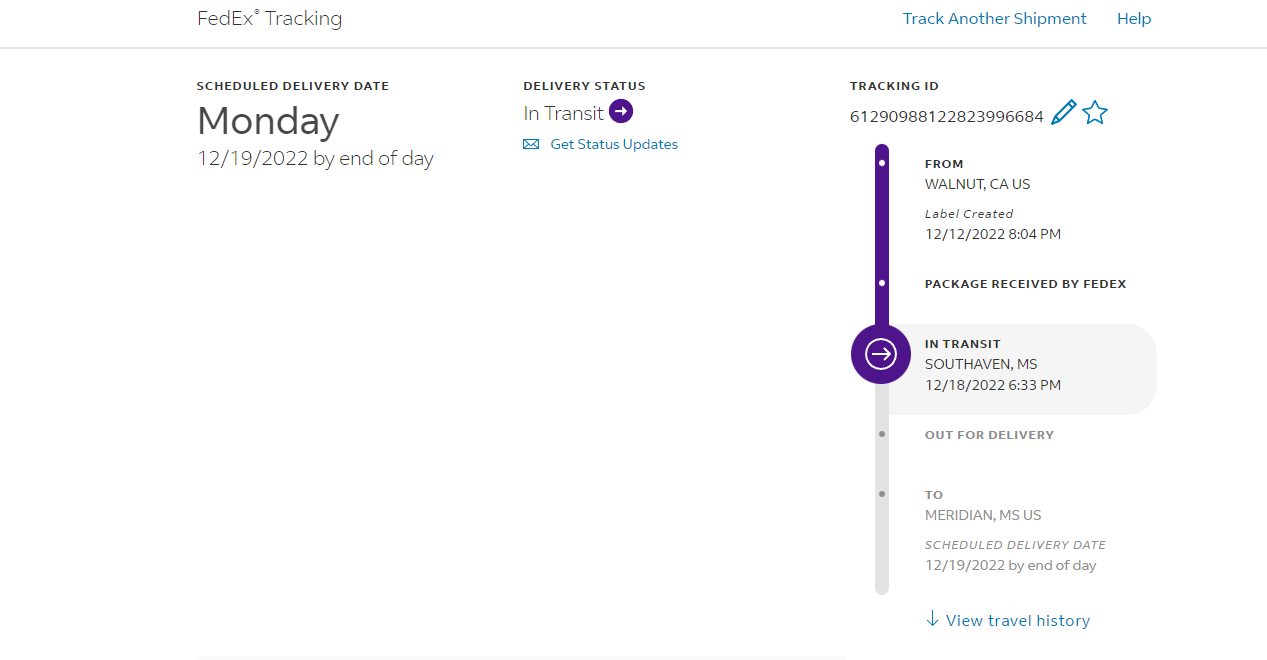Click the From timeline dot marker
This screenshot has width=1267, height=660.
click(x=881, y=162)
